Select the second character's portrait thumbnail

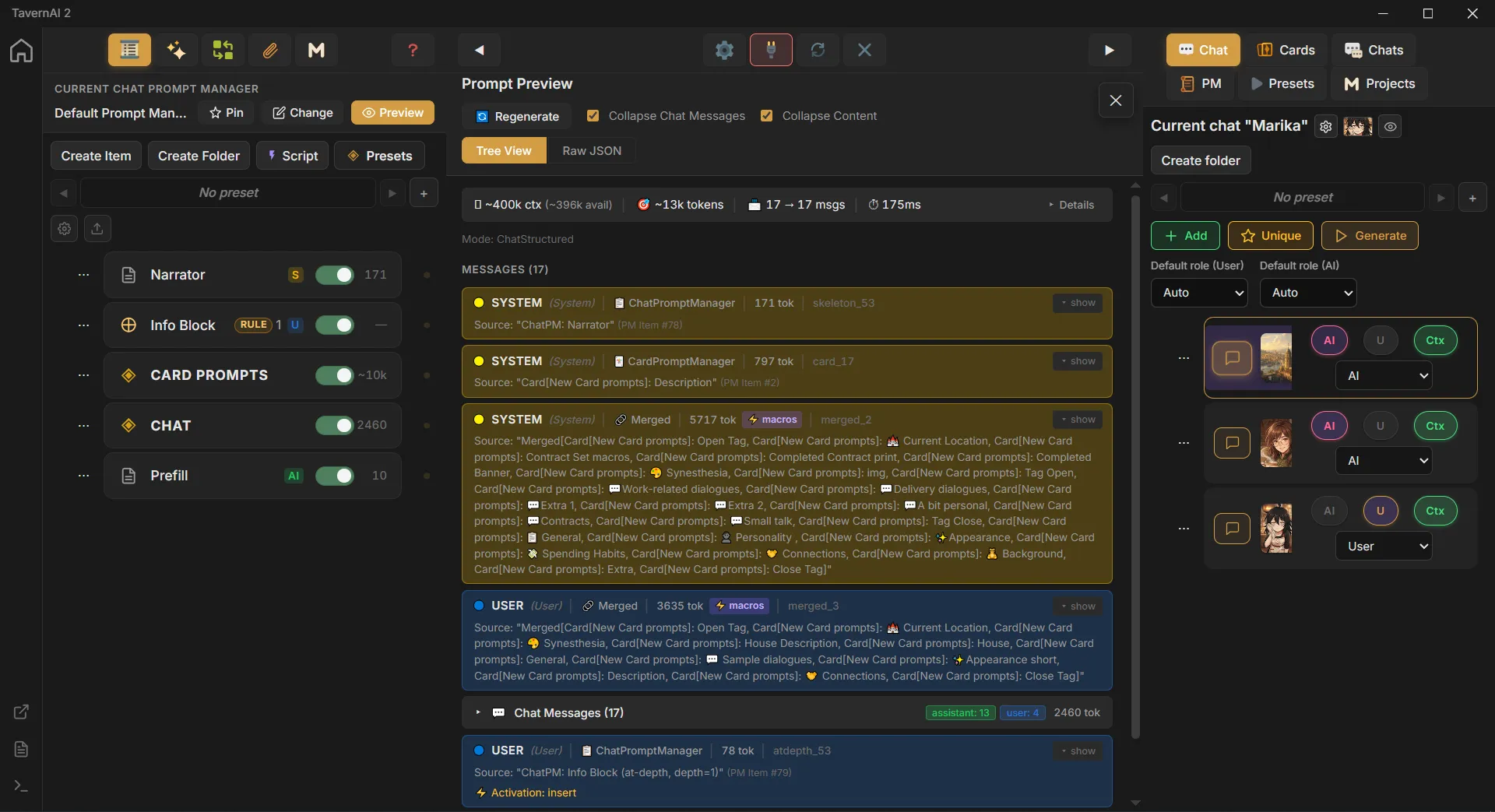point(1276,444)
